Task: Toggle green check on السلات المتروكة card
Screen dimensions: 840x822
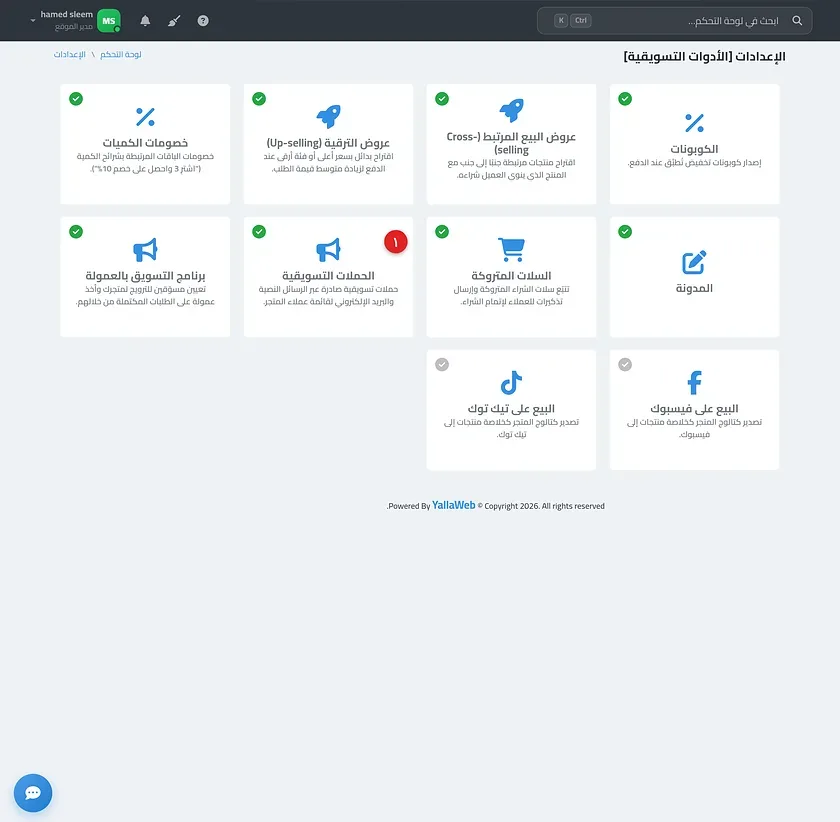Action: click(x=442, y=231)
